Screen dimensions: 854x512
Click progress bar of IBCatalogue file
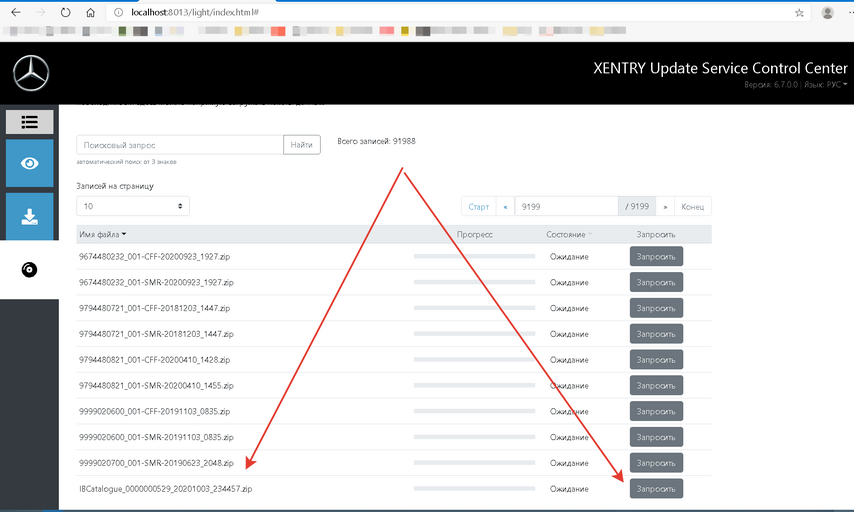(x=474, y=489)
